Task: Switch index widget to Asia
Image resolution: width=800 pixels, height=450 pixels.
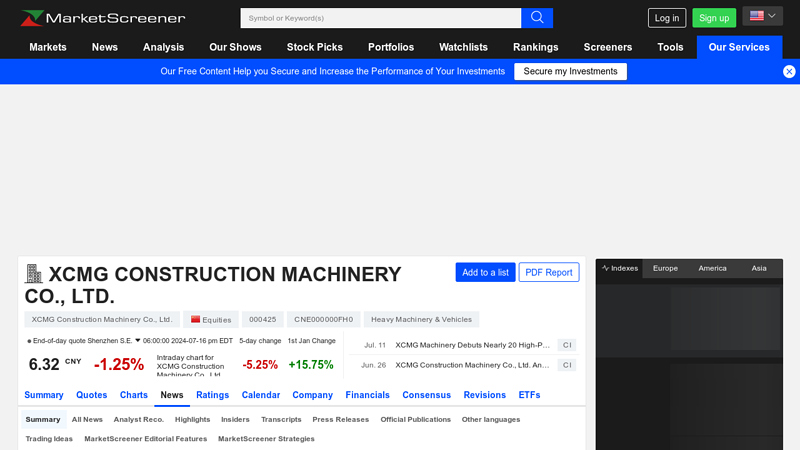Action: pyautogui.click(x=759, y=268)
